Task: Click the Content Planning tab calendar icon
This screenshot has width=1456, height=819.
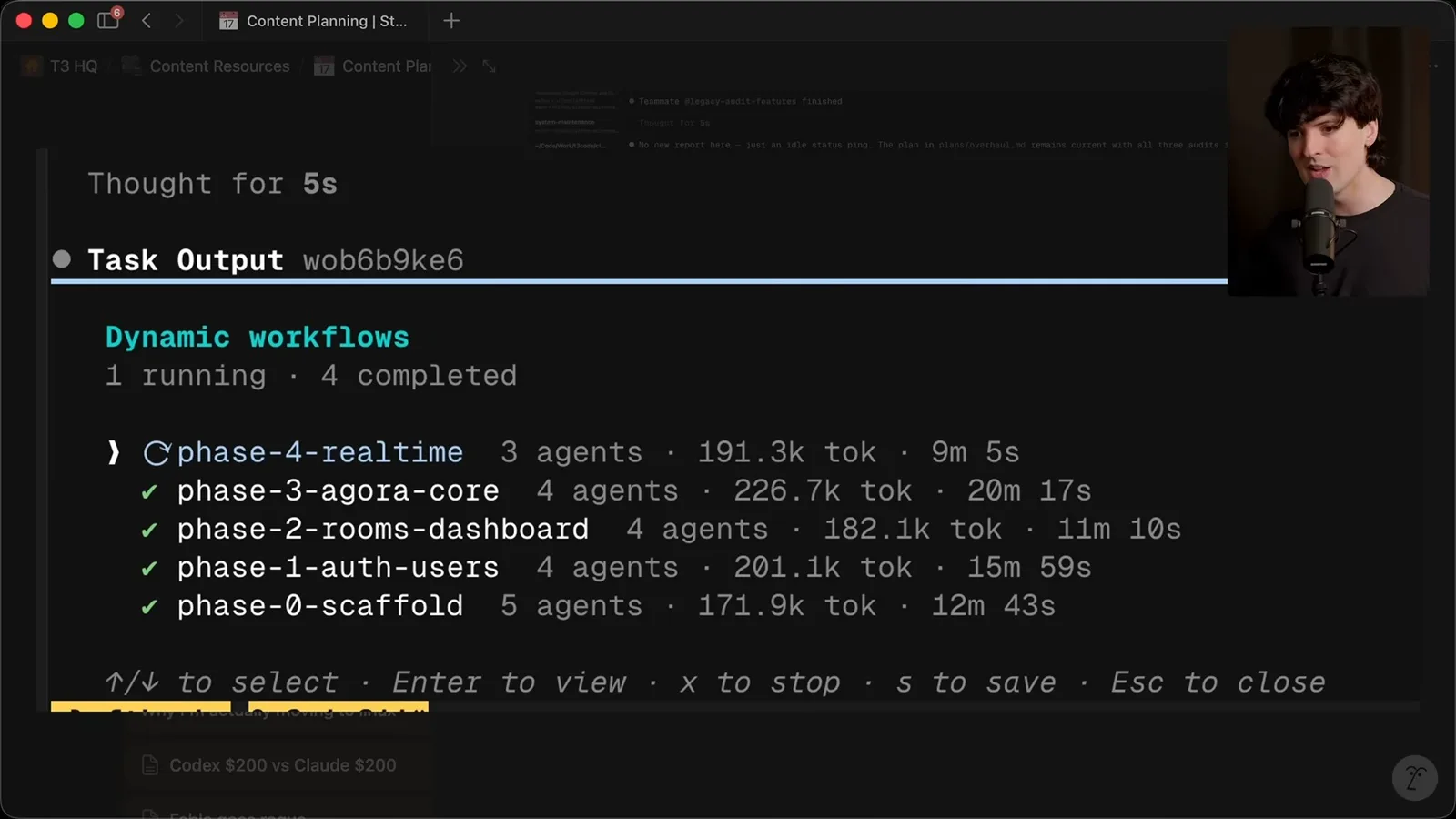Action: click(228, 21)
